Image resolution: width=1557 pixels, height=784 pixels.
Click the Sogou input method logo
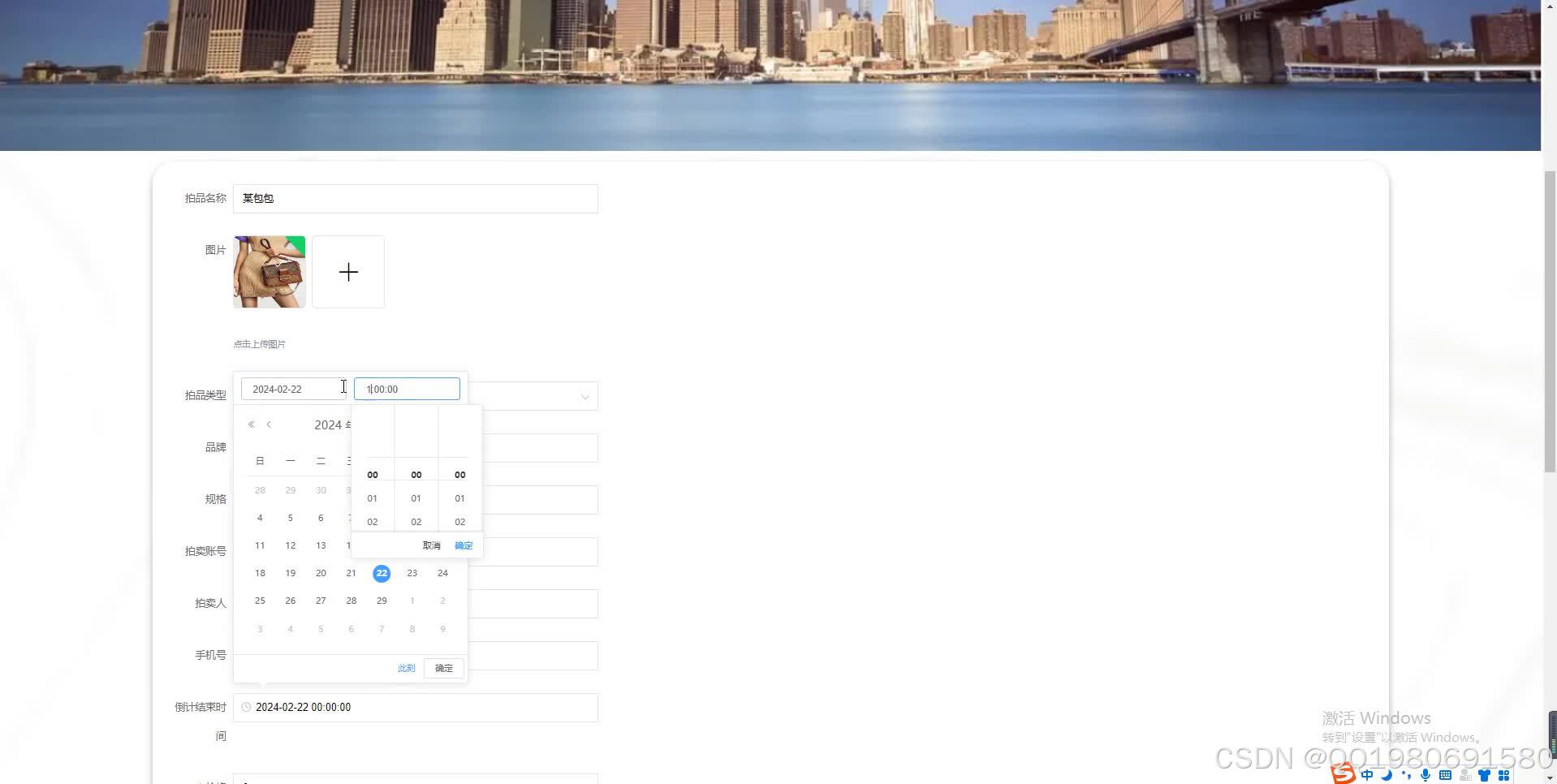1344,773
